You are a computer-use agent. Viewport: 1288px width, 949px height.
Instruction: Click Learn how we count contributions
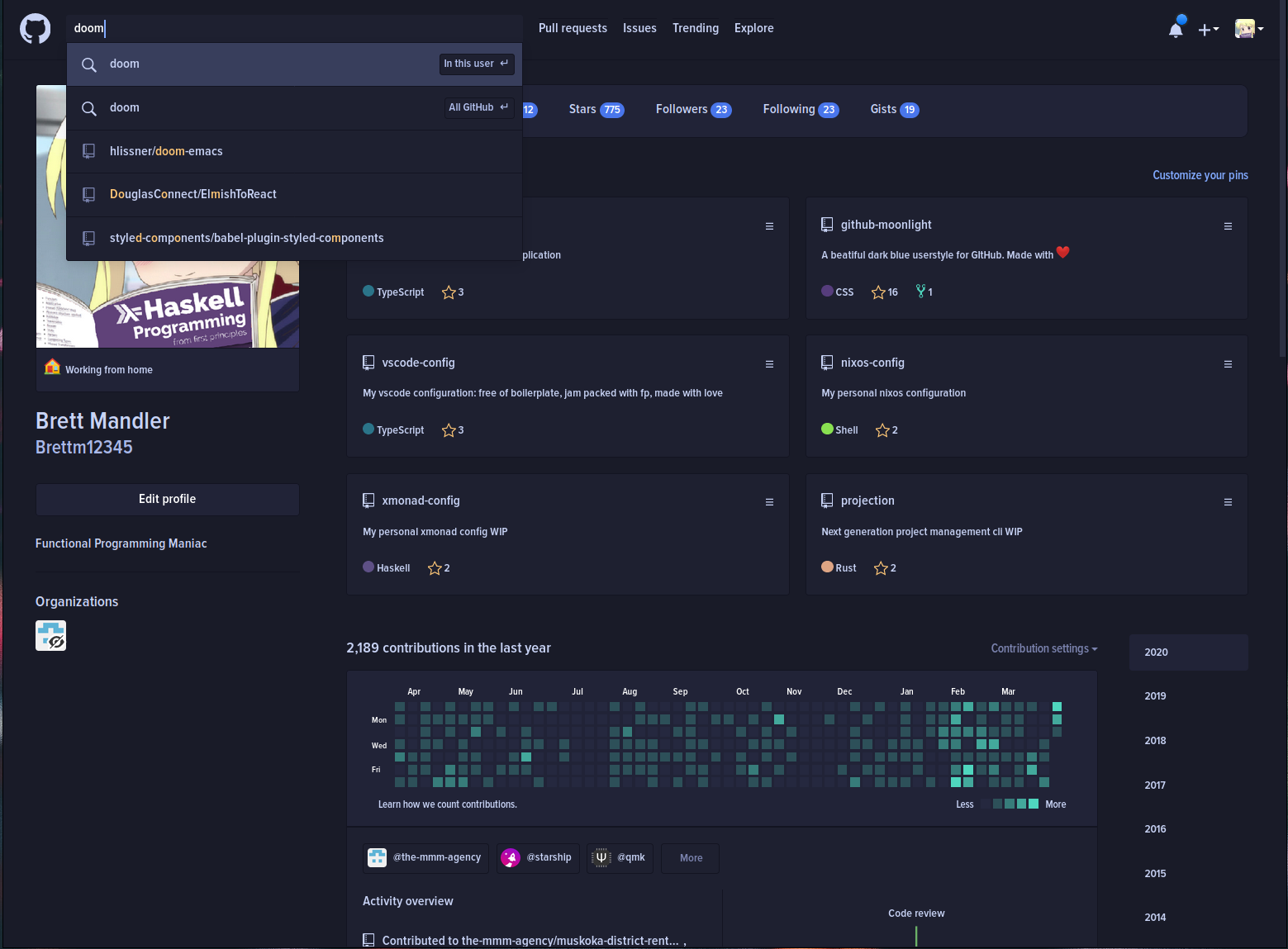click(447, 804)
